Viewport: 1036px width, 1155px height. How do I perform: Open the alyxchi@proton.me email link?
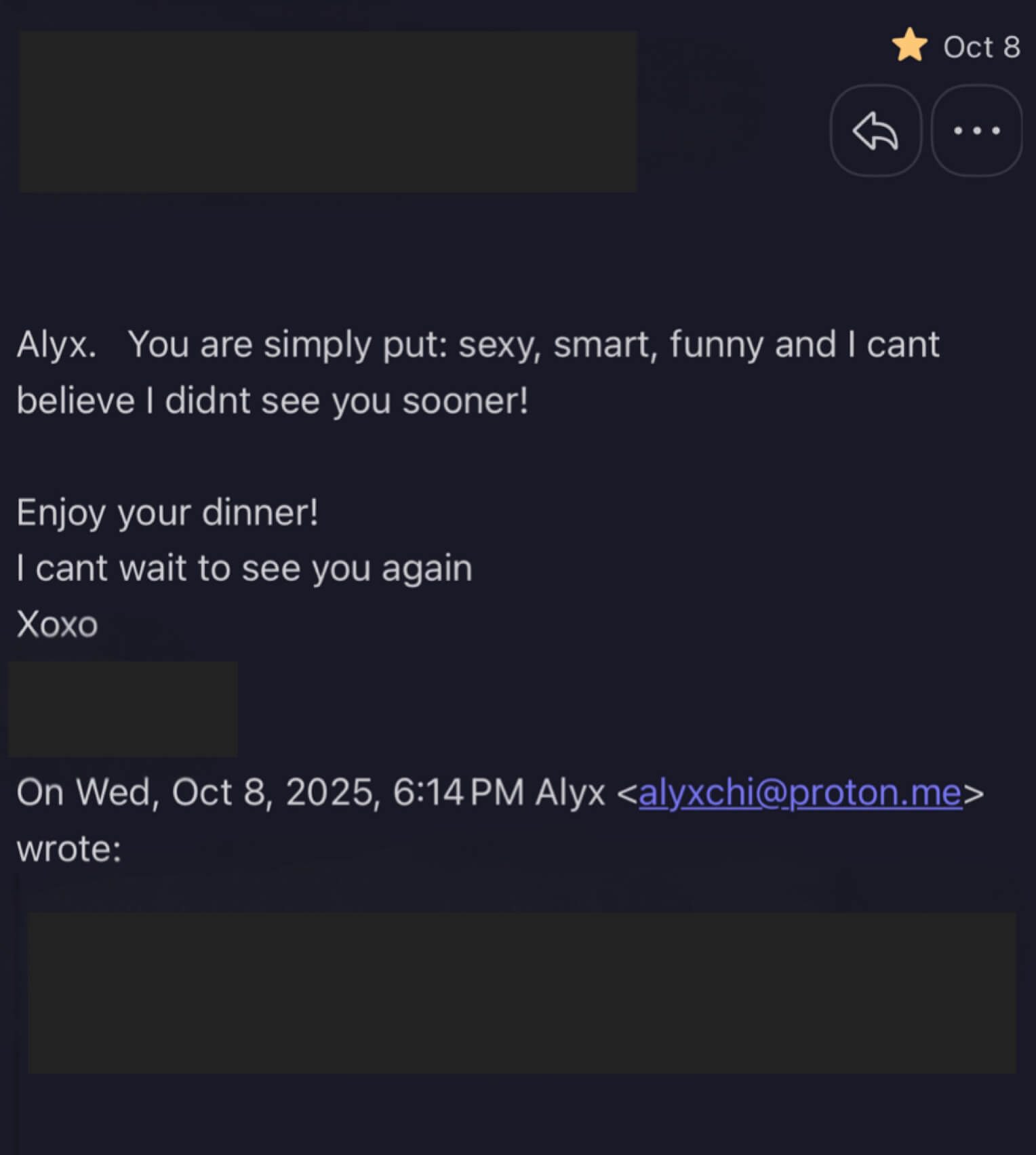(x=800, y=792)
